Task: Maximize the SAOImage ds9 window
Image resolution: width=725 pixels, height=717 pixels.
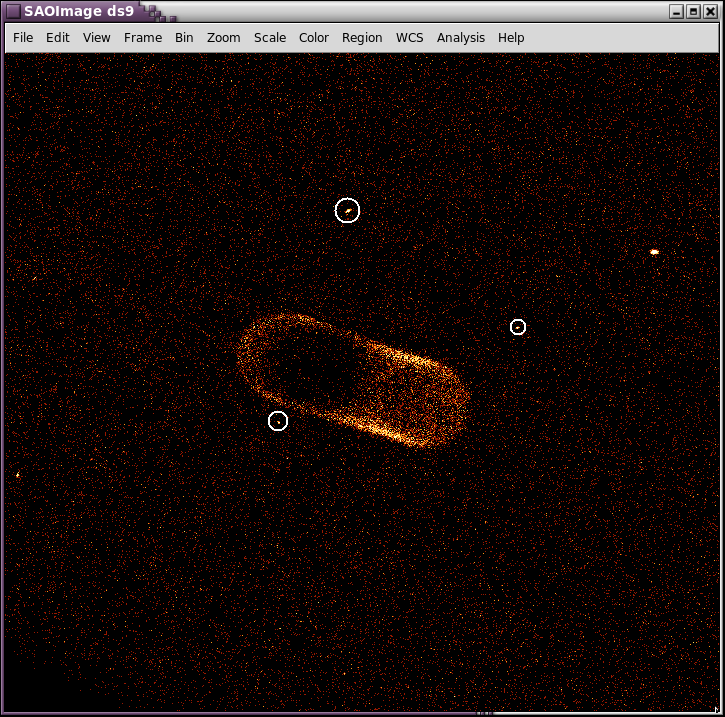Action: coord(693,11)
